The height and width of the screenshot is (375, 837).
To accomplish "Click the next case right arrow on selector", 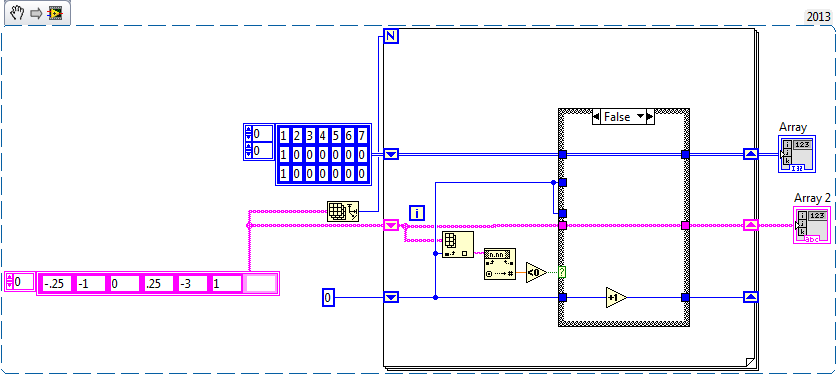I will click(x=650, y=116).
